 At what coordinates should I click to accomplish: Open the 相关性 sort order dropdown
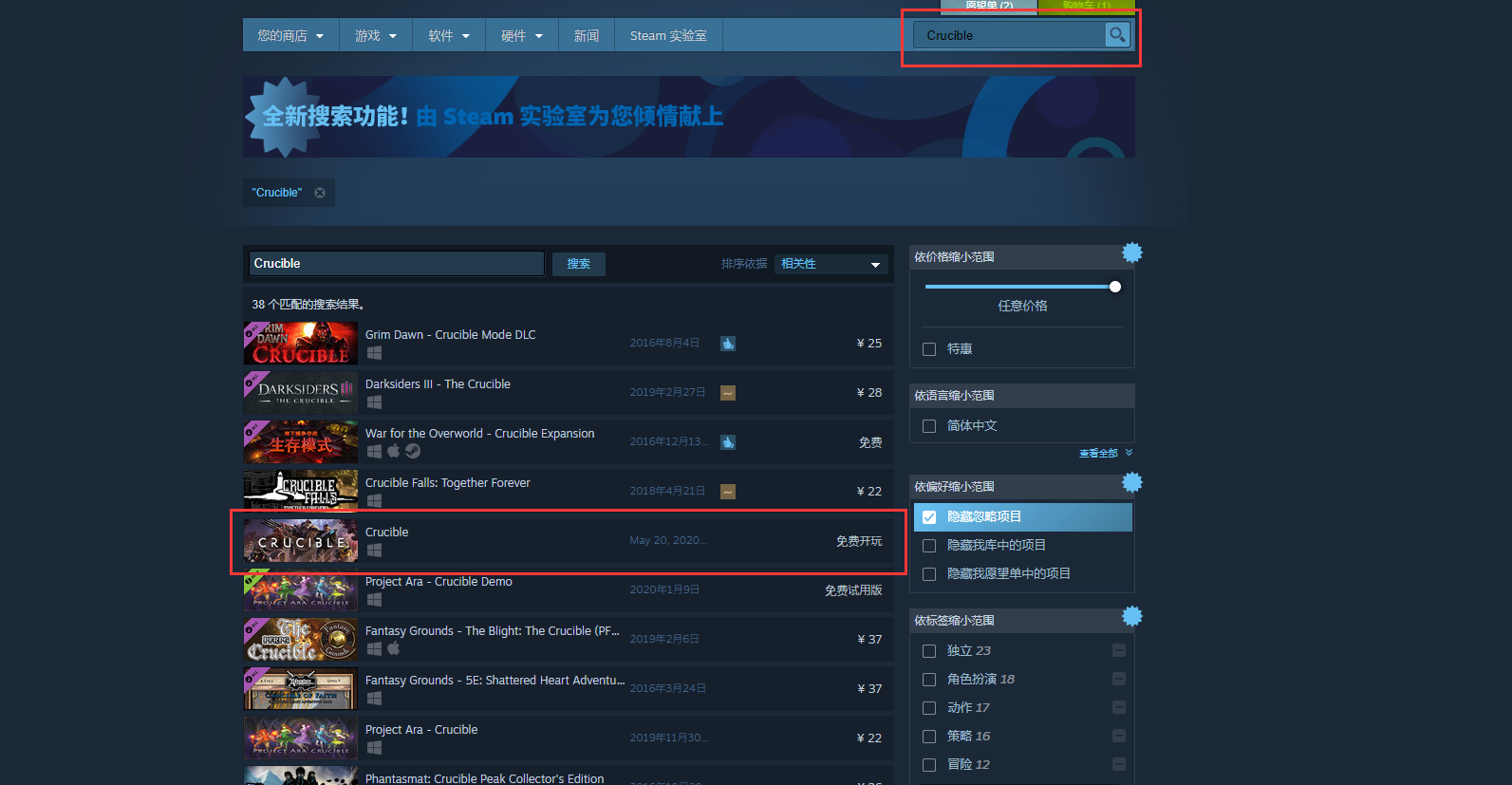831,264
